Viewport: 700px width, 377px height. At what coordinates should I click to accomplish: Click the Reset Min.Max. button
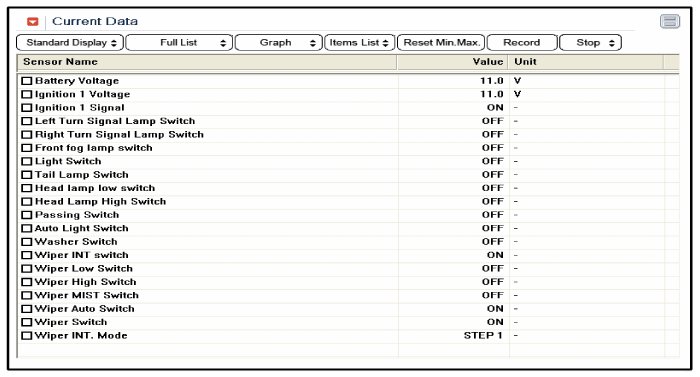(x=441, y=43)
